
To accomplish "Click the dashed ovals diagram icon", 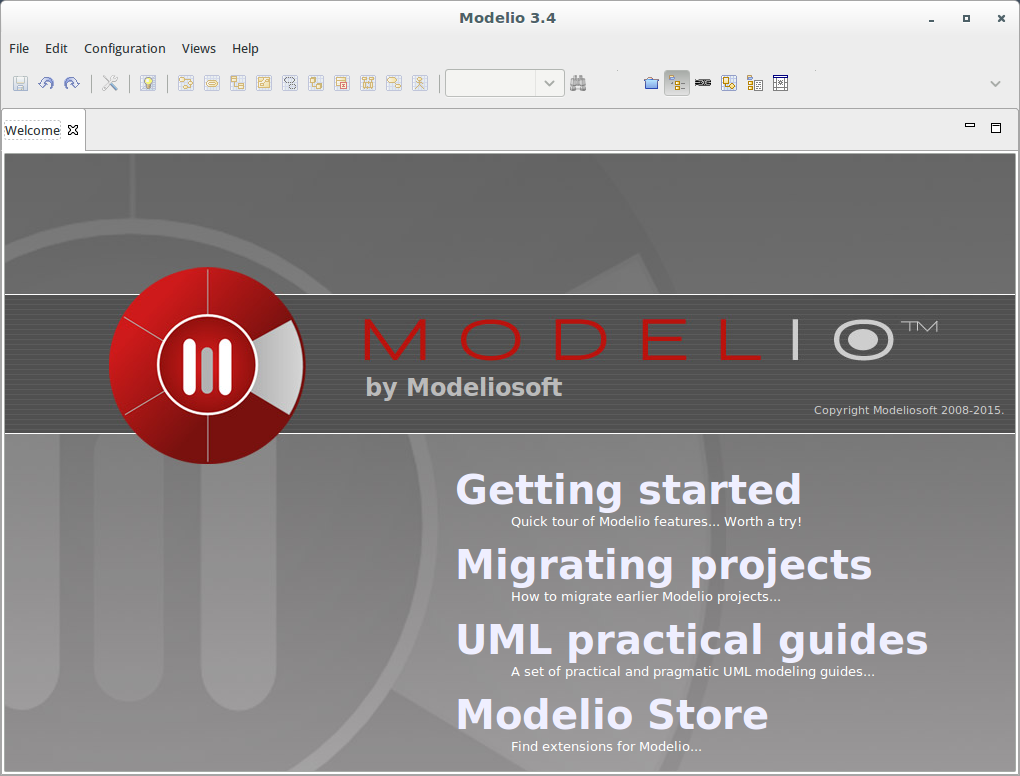I will tap(290, 83).
